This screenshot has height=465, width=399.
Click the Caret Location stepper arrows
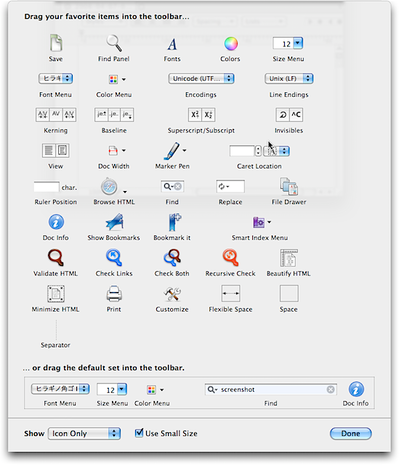258,151
